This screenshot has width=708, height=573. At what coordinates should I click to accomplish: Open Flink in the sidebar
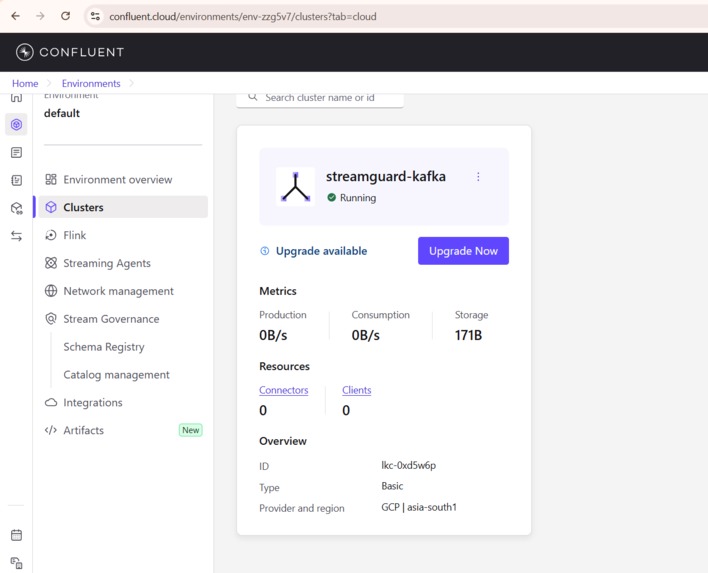click(123, 235)
